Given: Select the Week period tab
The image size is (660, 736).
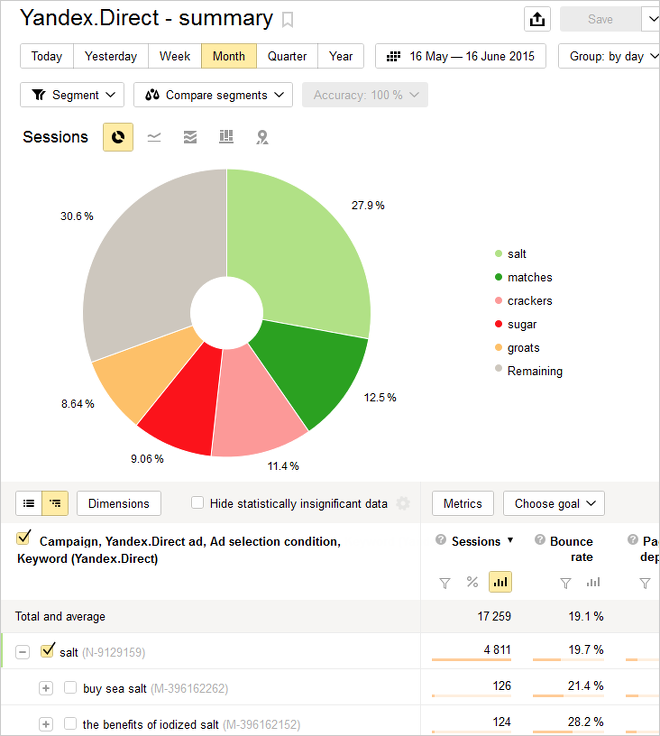Looking at the screenshot, I should tap(175, 56).
